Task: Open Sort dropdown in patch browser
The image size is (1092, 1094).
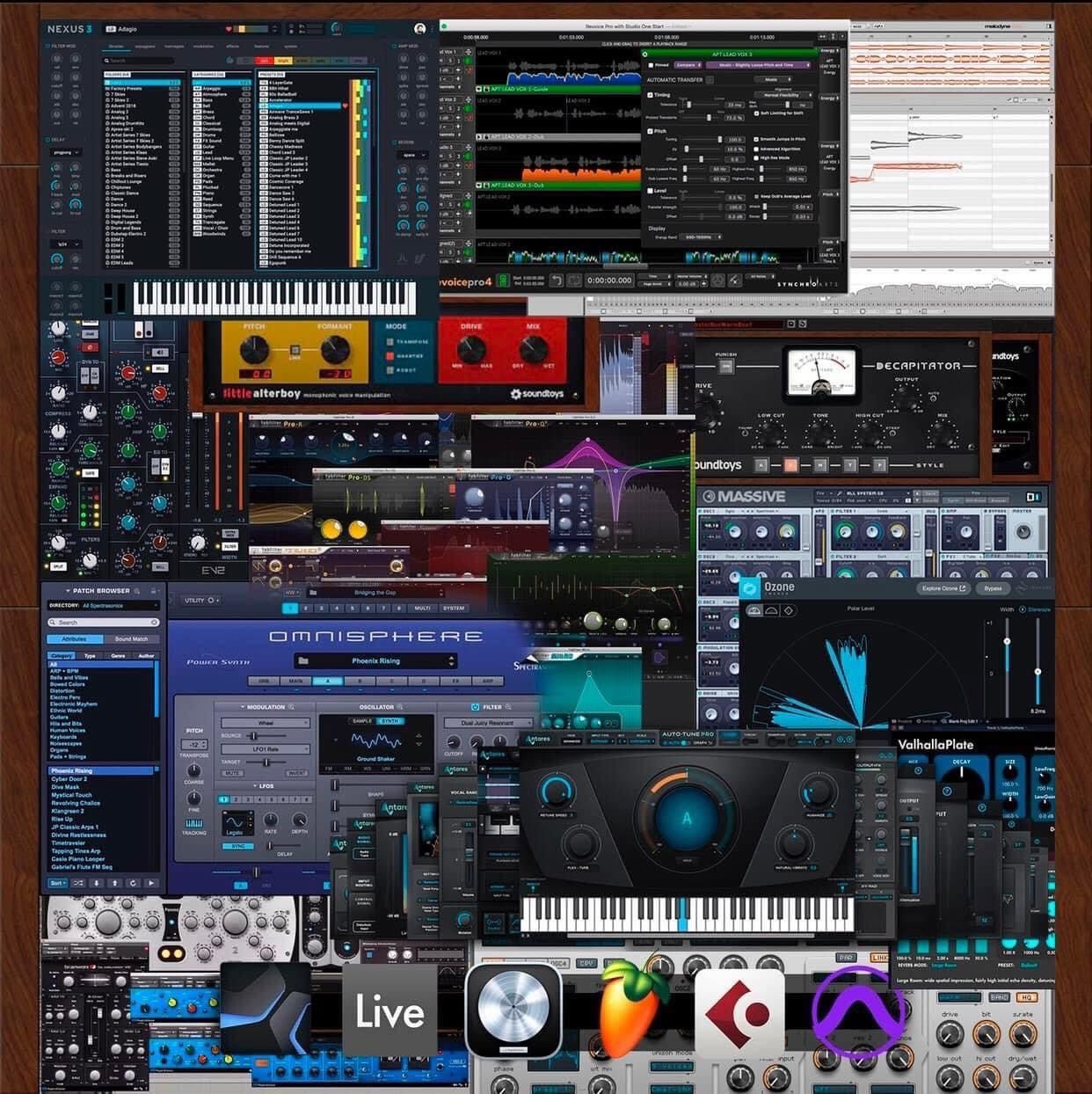Action: pyautogui.click(x=58, y=883)
